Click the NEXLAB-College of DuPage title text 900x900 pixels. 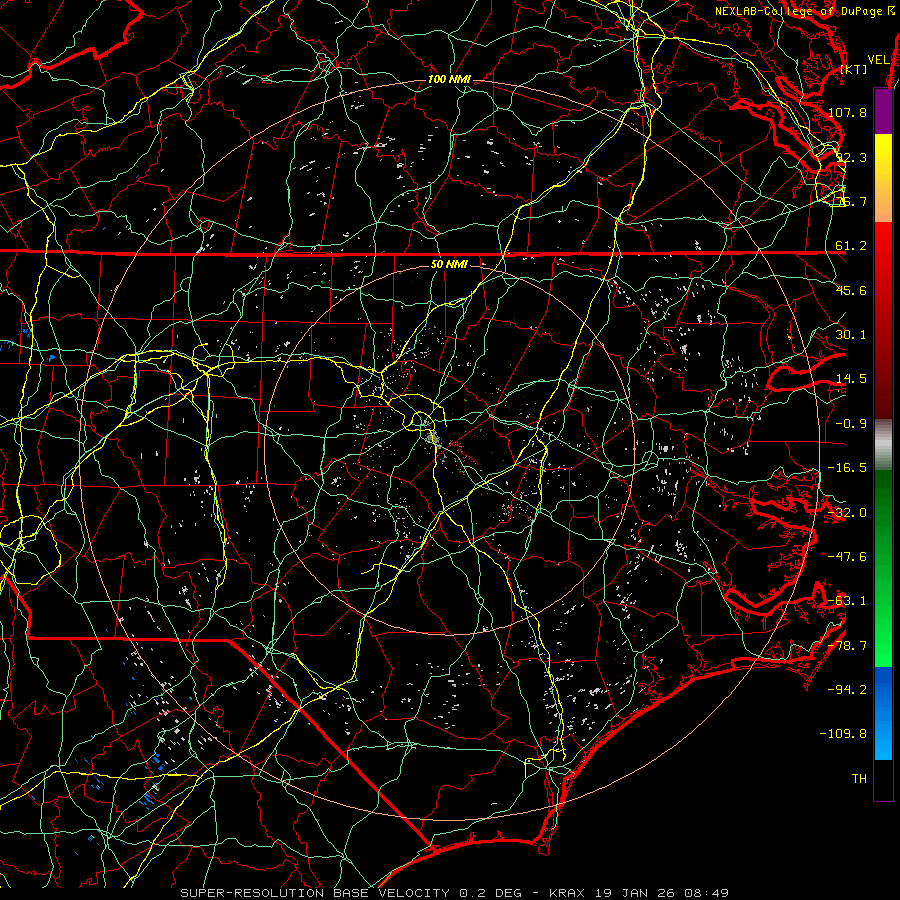pos(805,11)
